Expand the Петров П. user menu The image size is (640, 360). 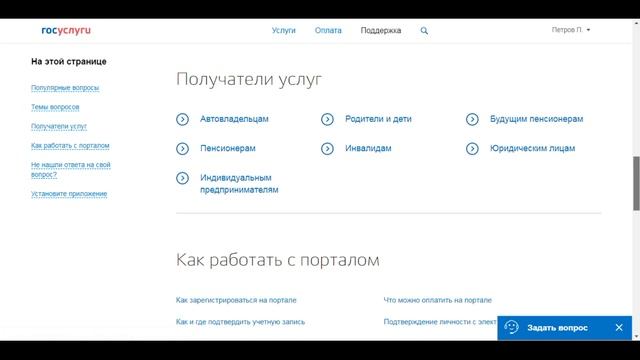point(571,30)
